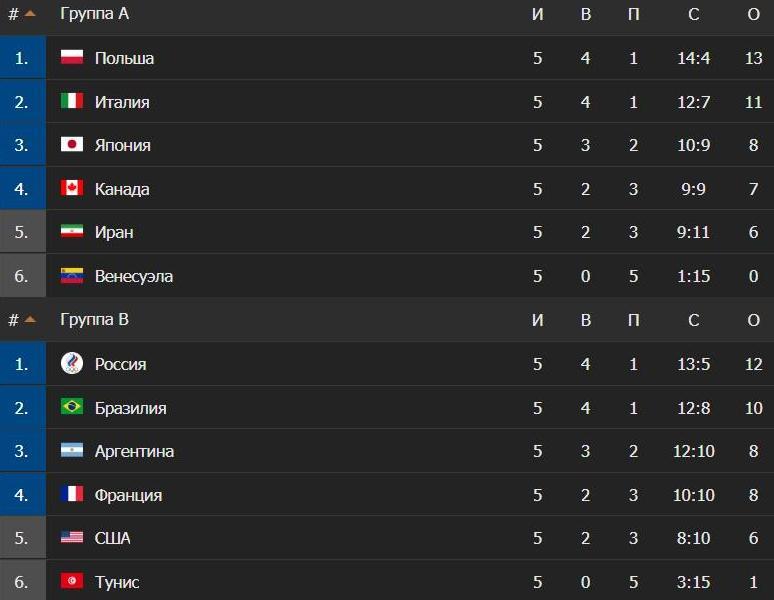This screenshot has width=774, height=600.
Task: Click the Japan flag icon
Action: click(x=72, y=145)
